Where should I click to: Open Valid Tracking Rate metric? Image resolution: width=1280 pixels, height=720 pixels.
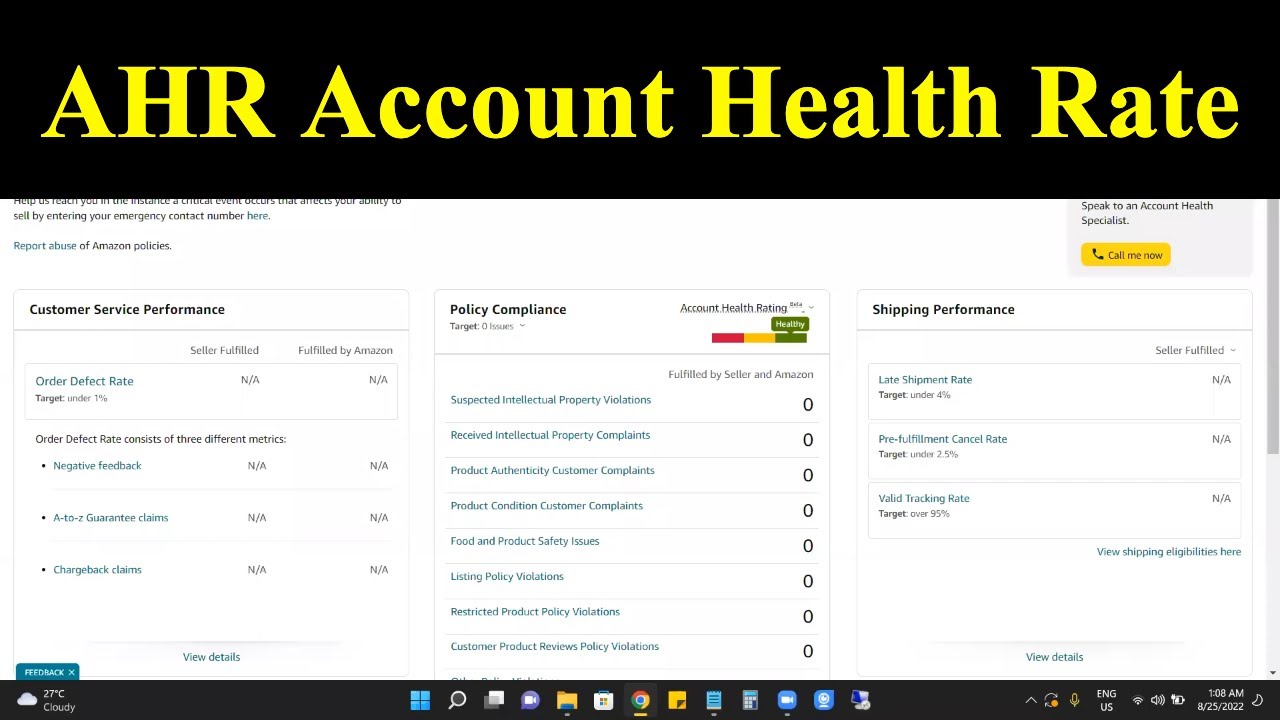tap(924, 498)
